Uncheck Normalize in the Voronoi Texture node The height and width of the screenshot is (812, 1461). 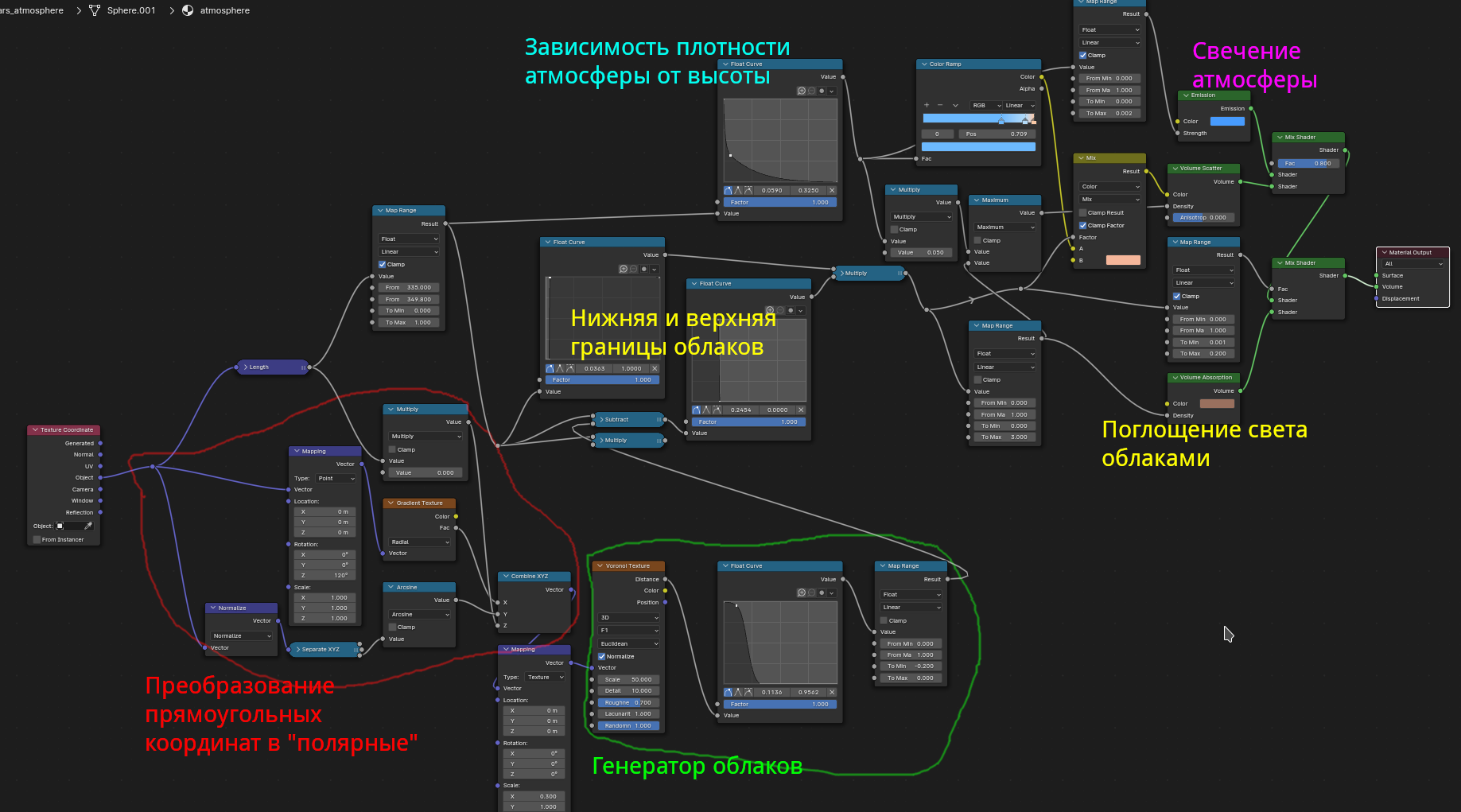click(x=602, y=656)
